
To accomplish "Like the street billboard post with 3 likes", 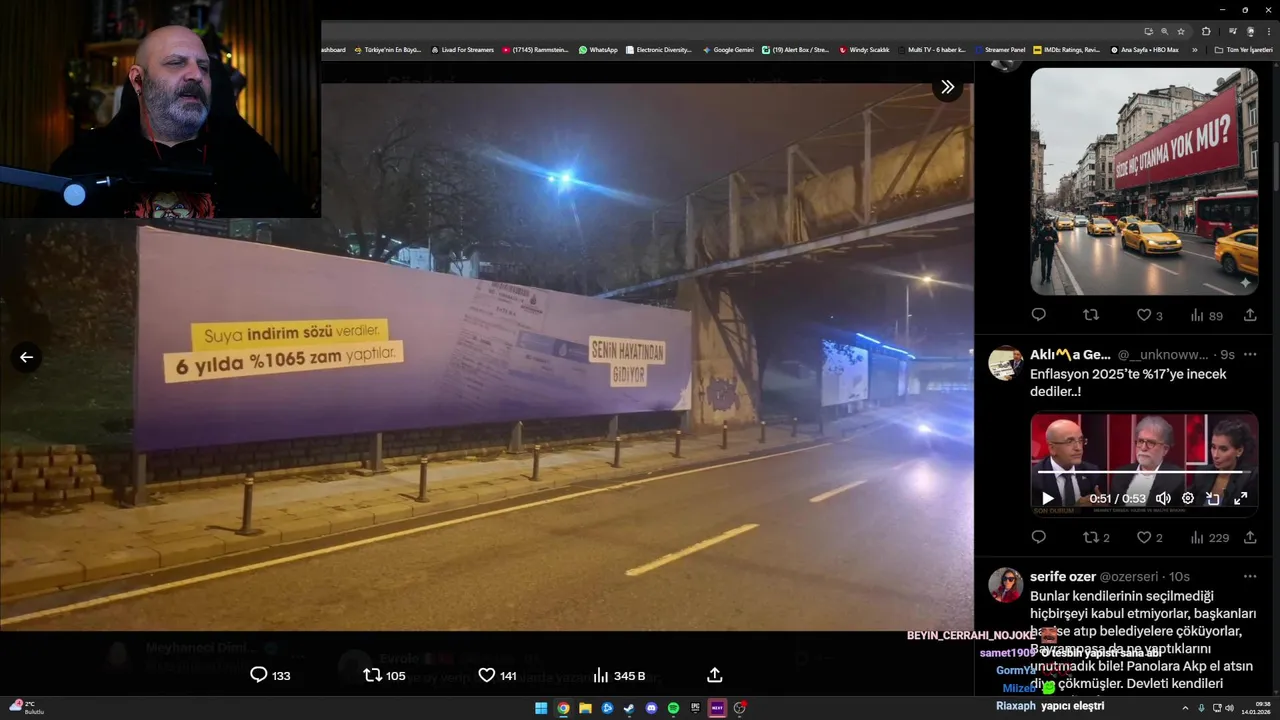I will [1150, 315].
